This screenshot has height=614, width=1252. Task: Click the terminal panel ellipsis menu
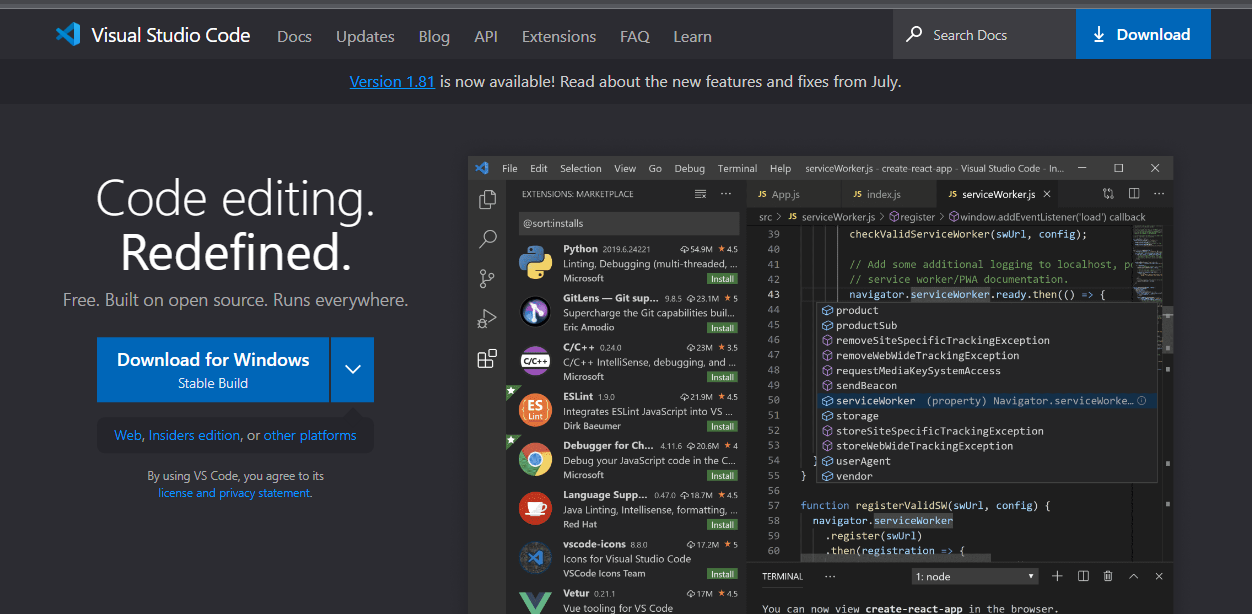coord(830,576)
